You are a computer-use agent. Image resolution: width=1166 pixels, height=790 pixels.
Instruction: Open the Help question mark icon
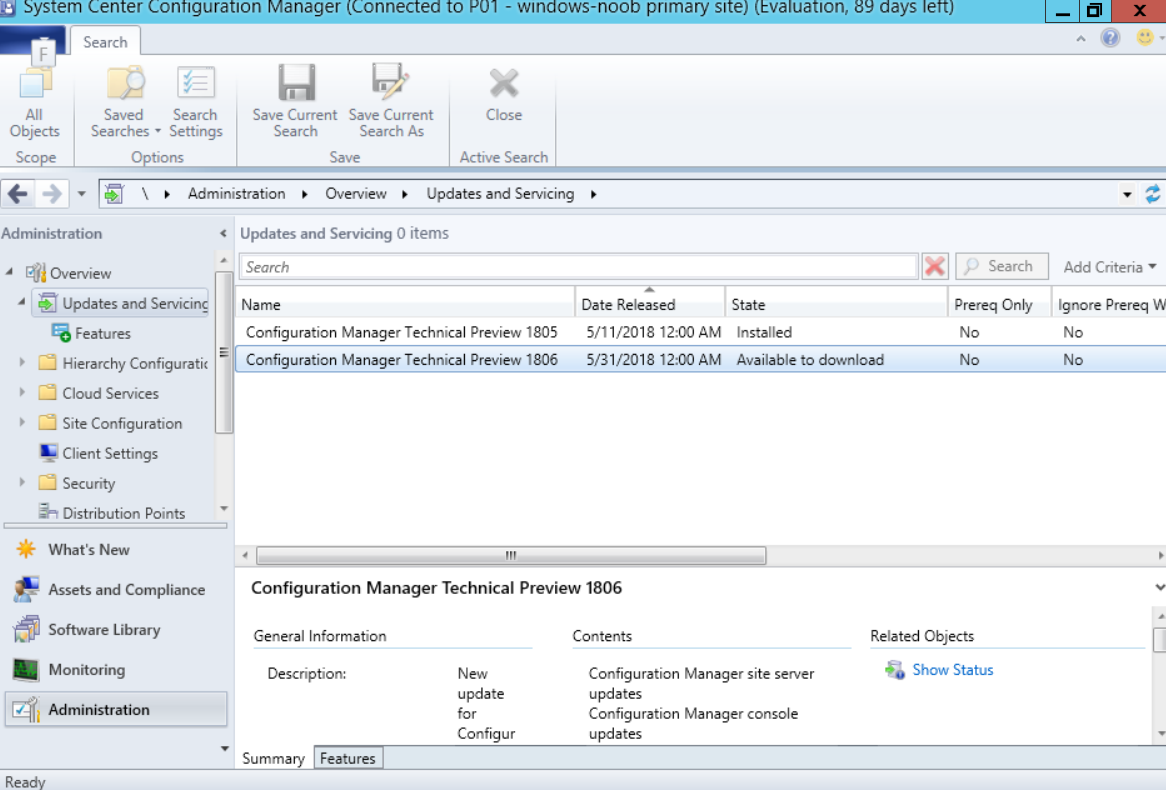click(x=1110, y=37)
